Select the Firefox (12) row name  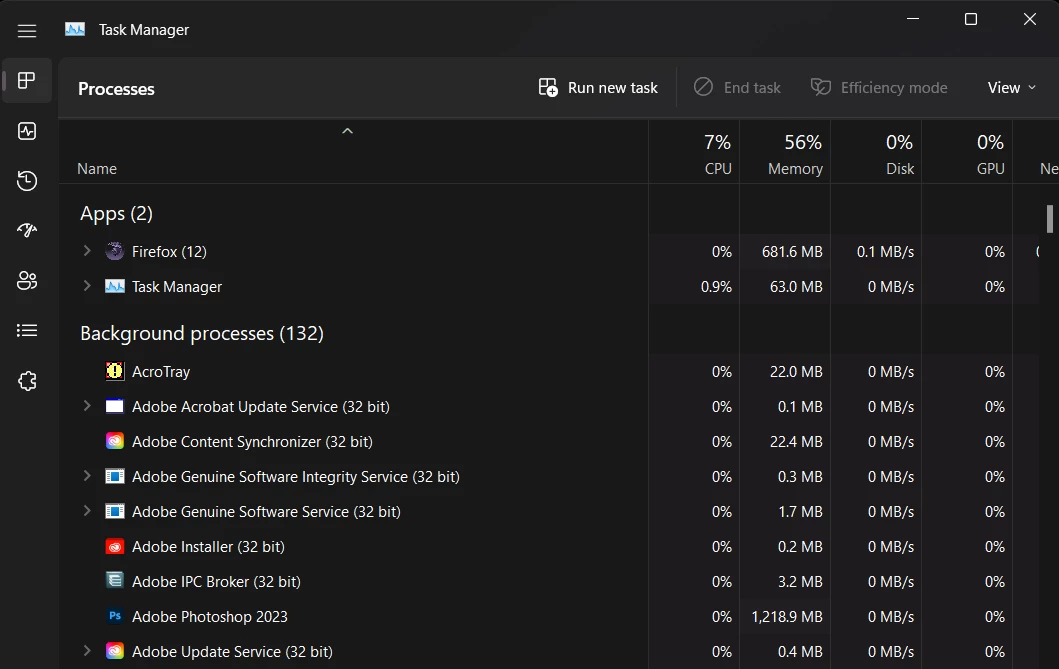169,252
